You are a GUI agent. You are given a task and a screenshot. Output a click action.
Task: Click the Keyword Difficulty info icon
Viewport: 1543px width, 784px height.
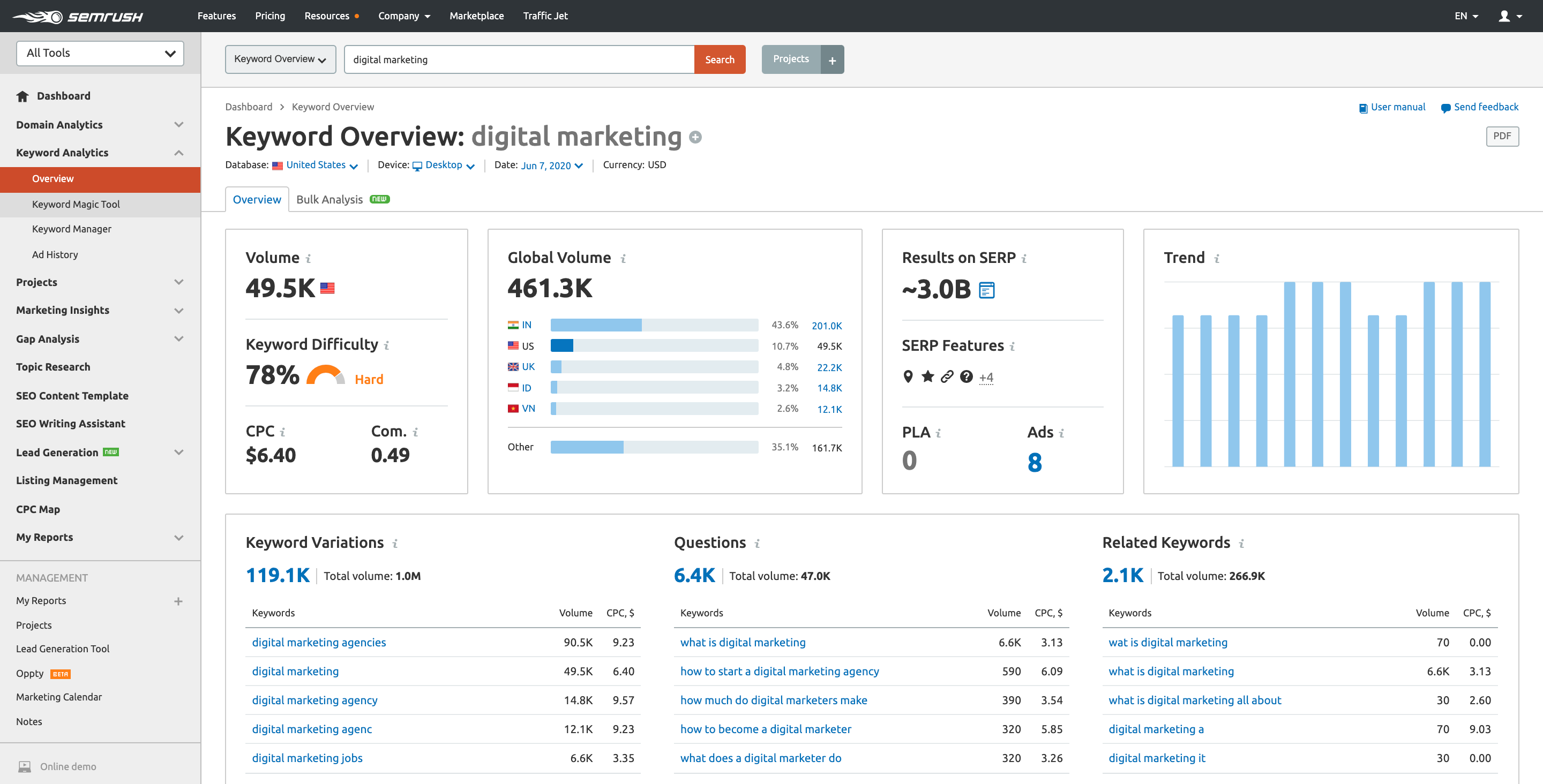386,345
